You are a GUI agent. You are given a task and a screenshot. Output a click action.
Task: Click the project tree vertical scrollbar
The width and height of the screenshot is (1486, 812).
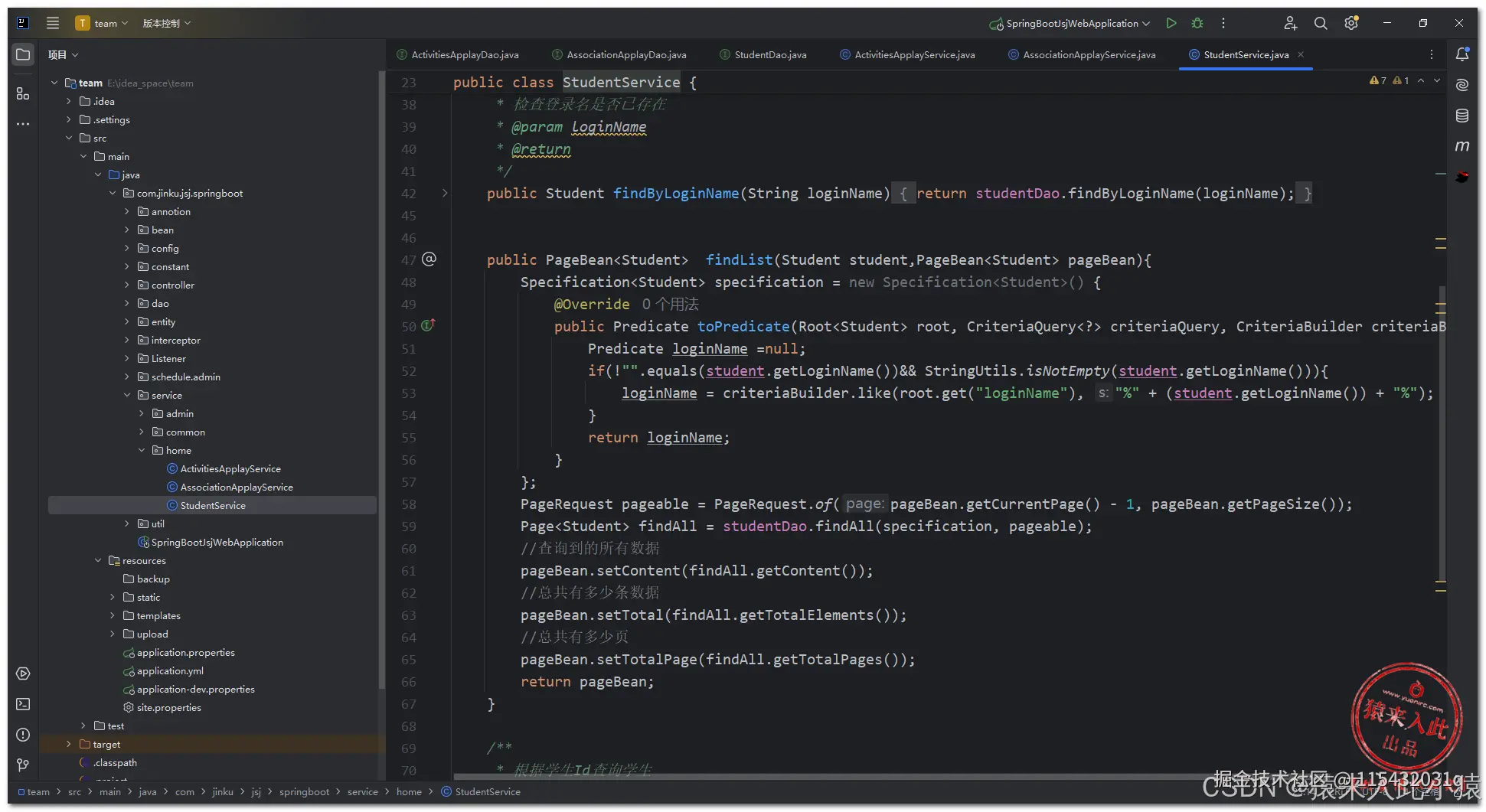pos(381,379)
